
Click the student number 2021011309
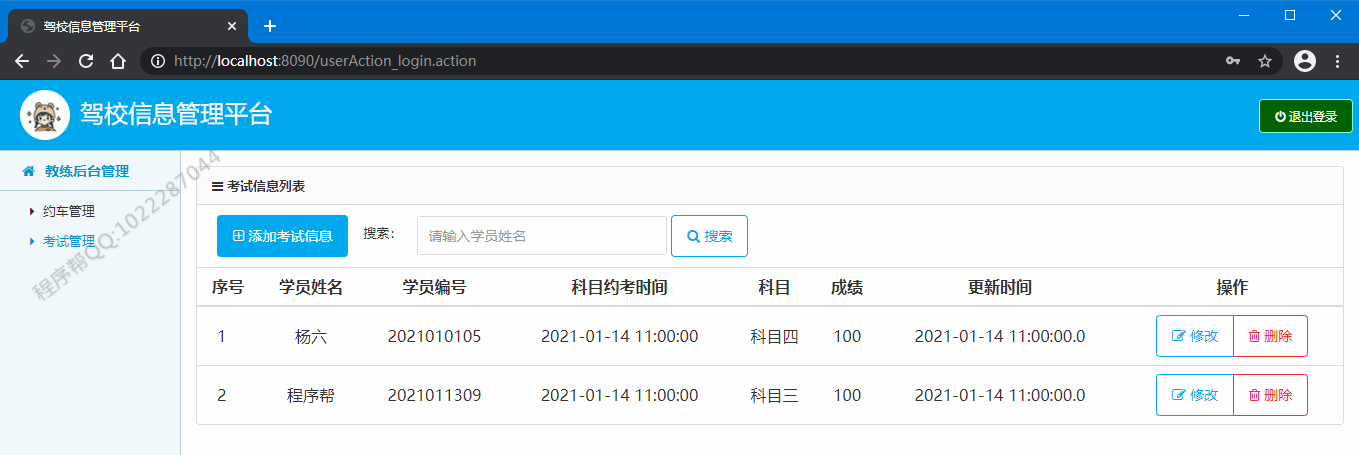click(x=434, y=396)
